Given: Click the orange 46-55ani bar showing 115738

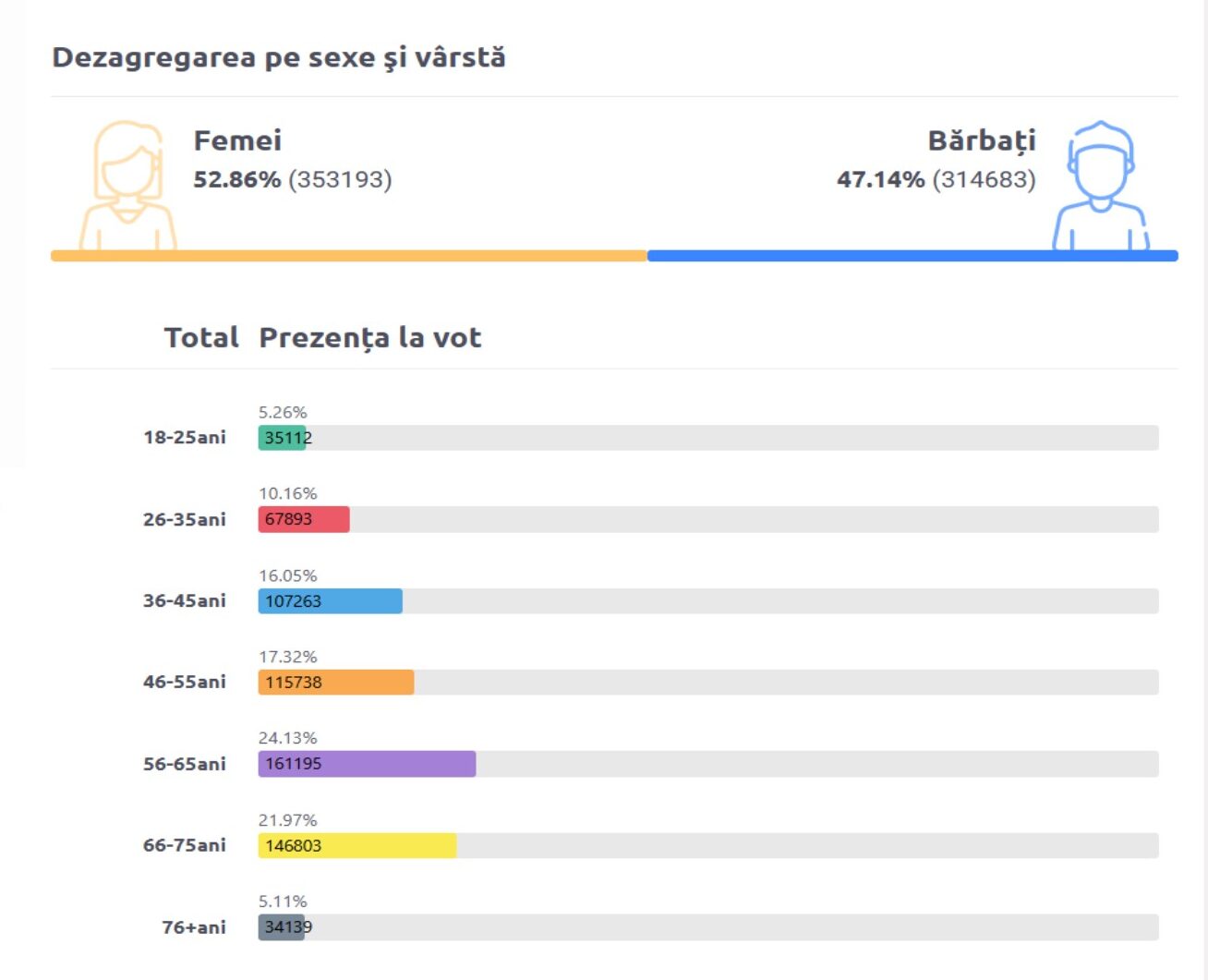Looking at the screenshot, I should 335,683.
